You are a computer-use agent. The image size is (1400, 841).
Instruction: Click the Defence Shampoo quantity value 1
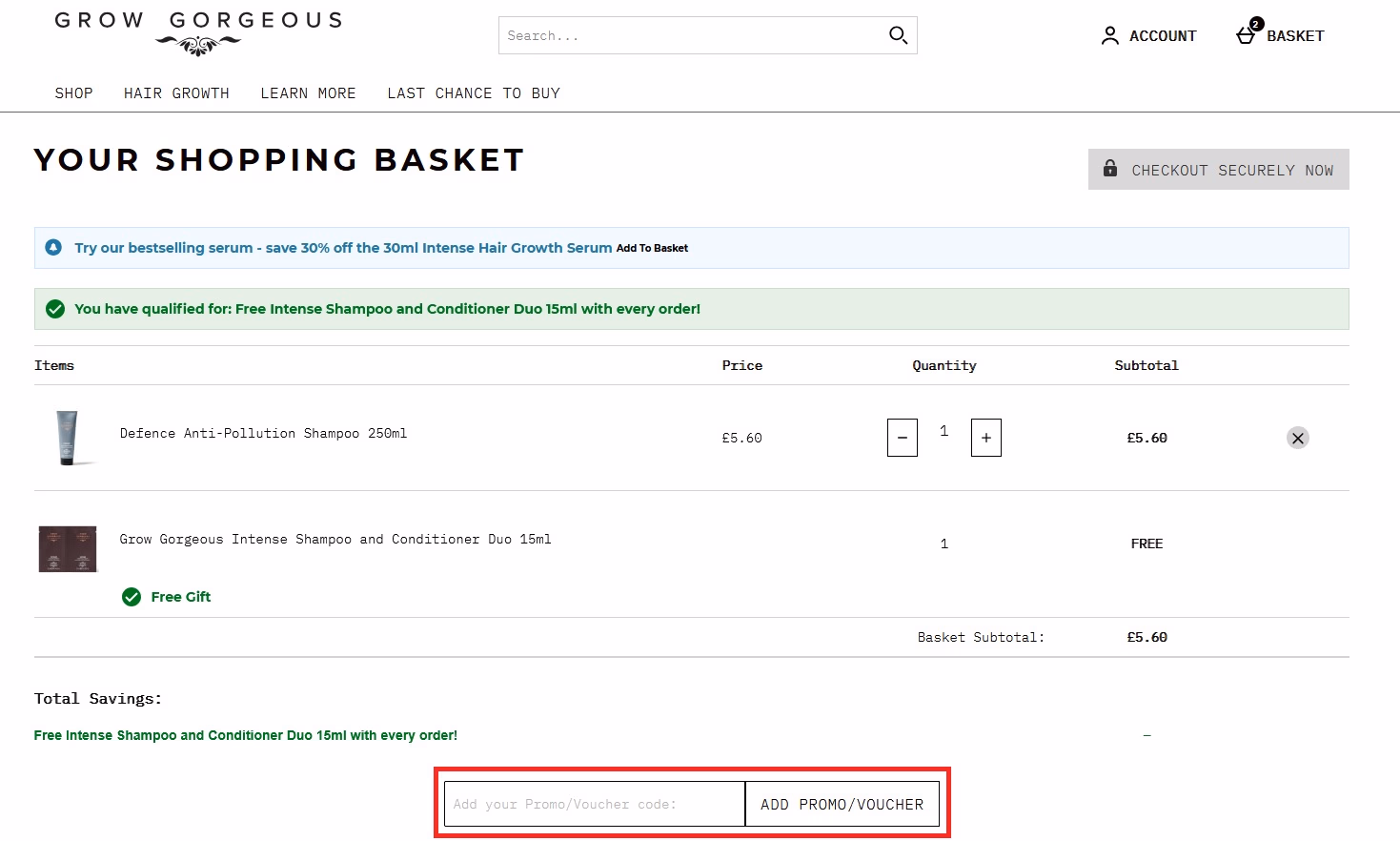click(944, 431)
